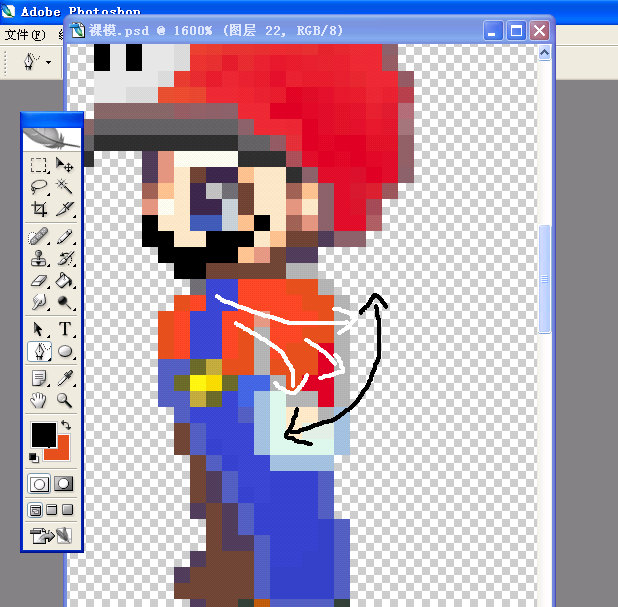Select the Eyedropper tool
Image resolution: width=618 pixels, height=607 pixels.
(65, 378)
